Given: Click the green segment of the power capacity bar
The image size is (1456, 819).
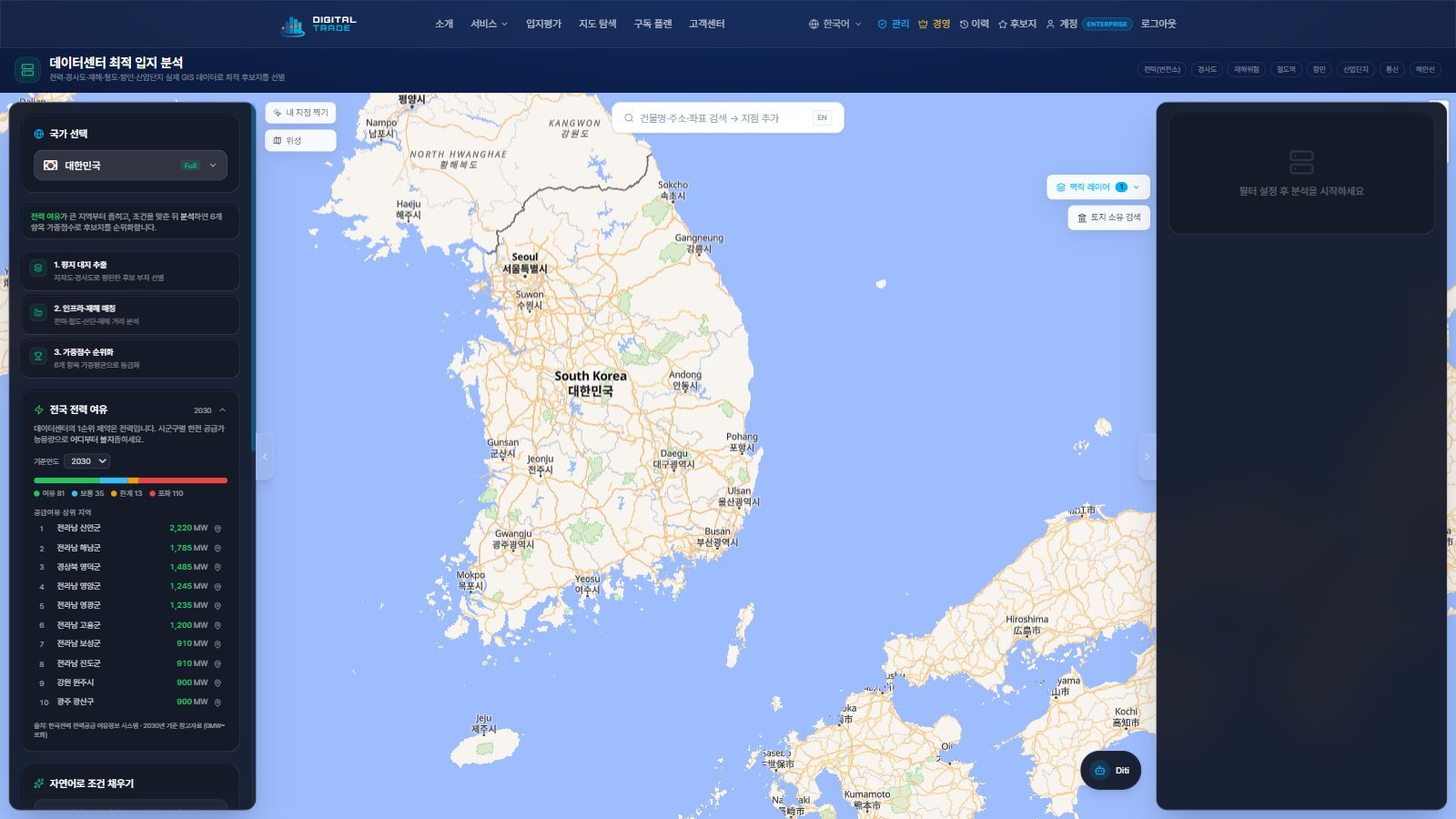Looking at the screenshot, I should pyautogui.click(x=66, y=480).
